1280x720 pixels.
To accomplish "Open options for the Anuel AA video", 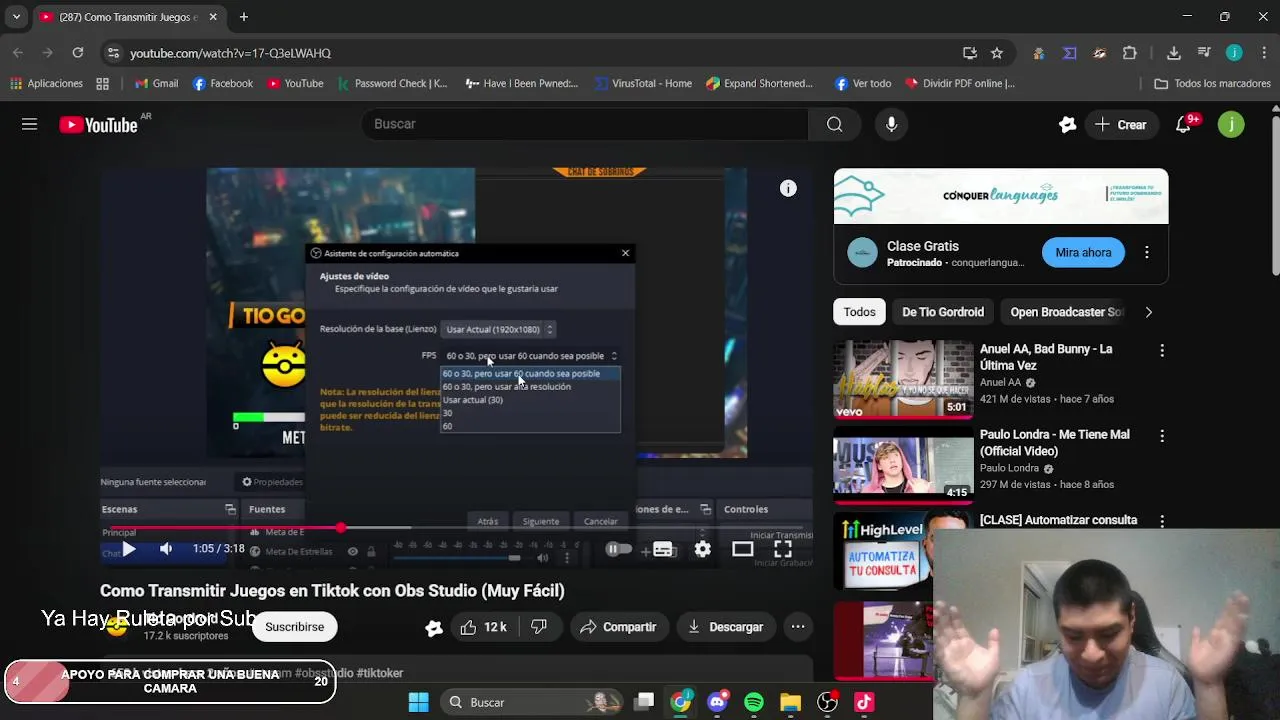I will point(1161,351).
